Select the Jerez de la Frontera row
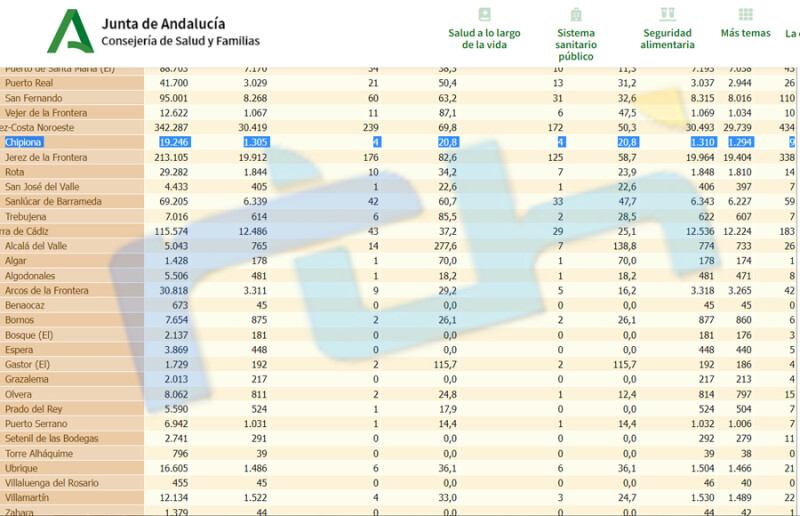 pos(46,157)
